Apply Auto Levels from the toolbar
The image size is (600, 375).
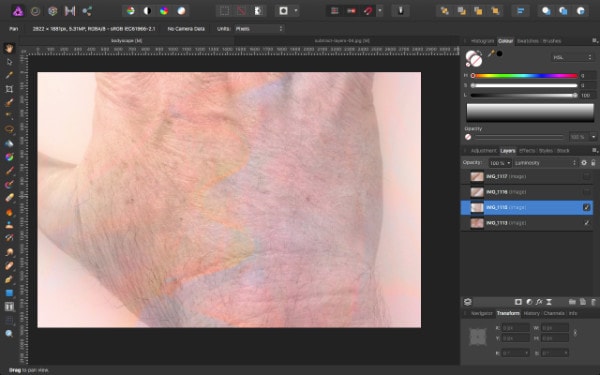(x=130, y=11)
